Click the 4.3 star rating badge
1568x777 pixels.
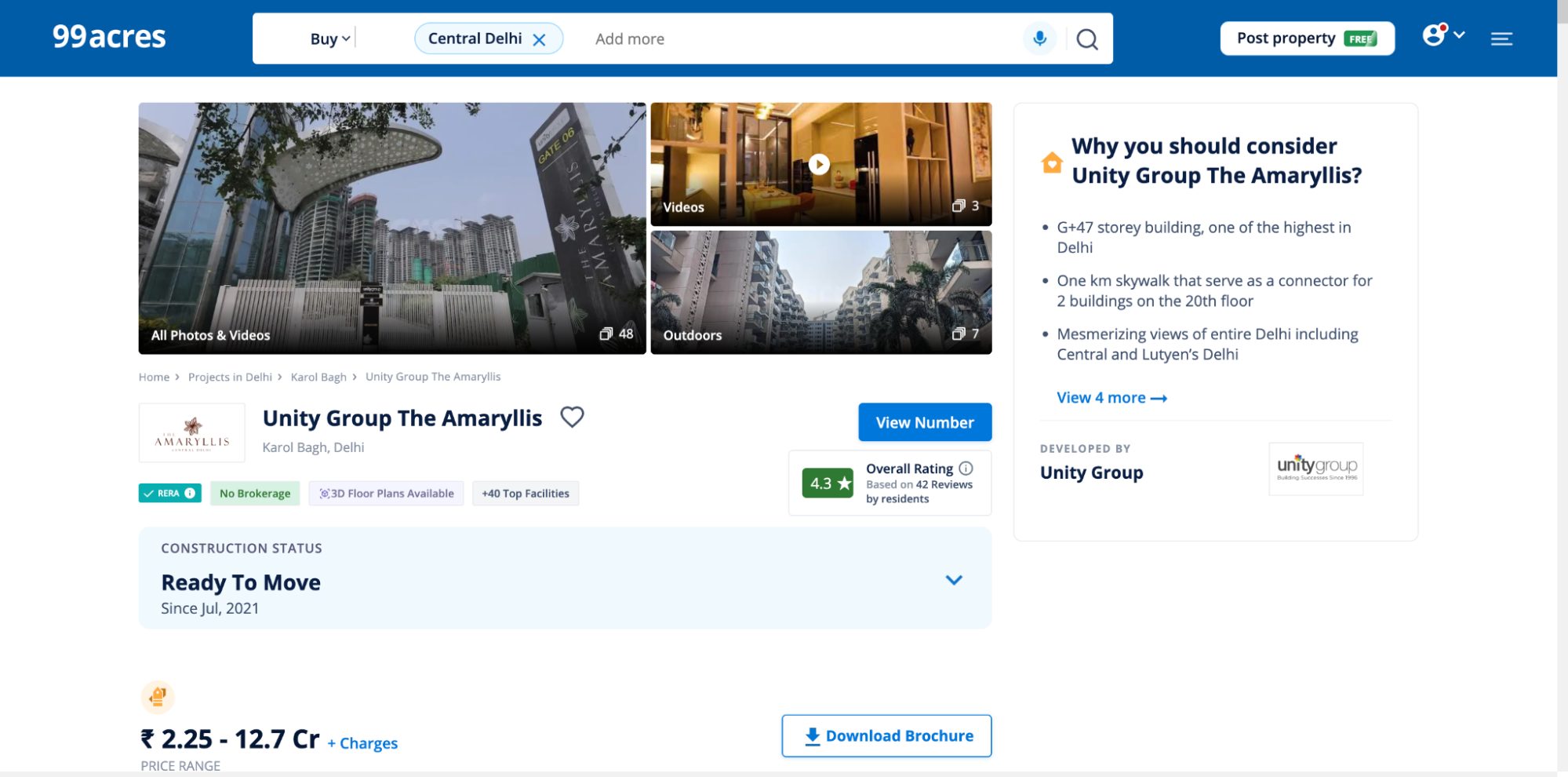[828, 483]
